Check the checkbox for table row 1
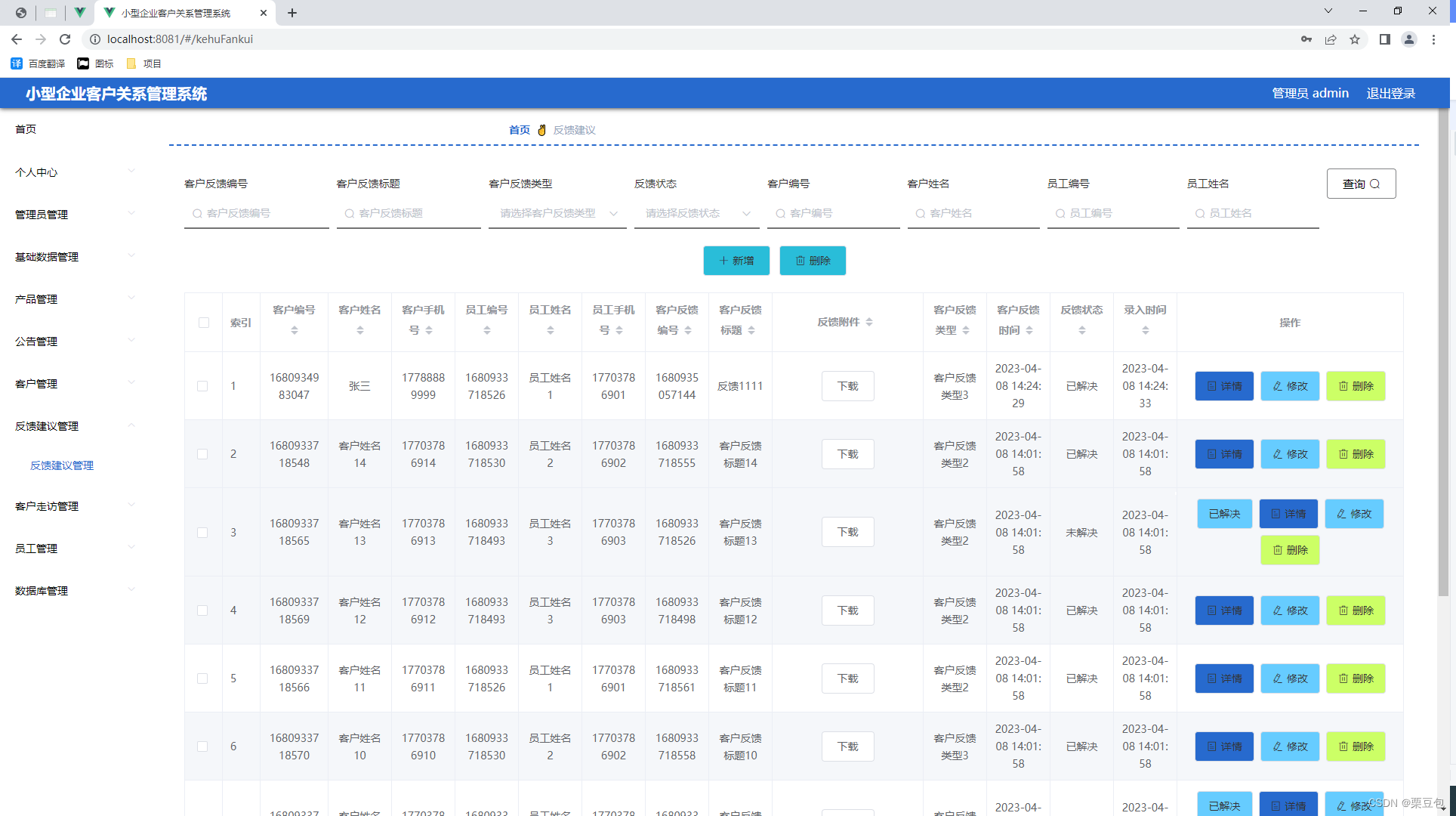Viewport: 1456px width, 816px height. tap(202, 385)
